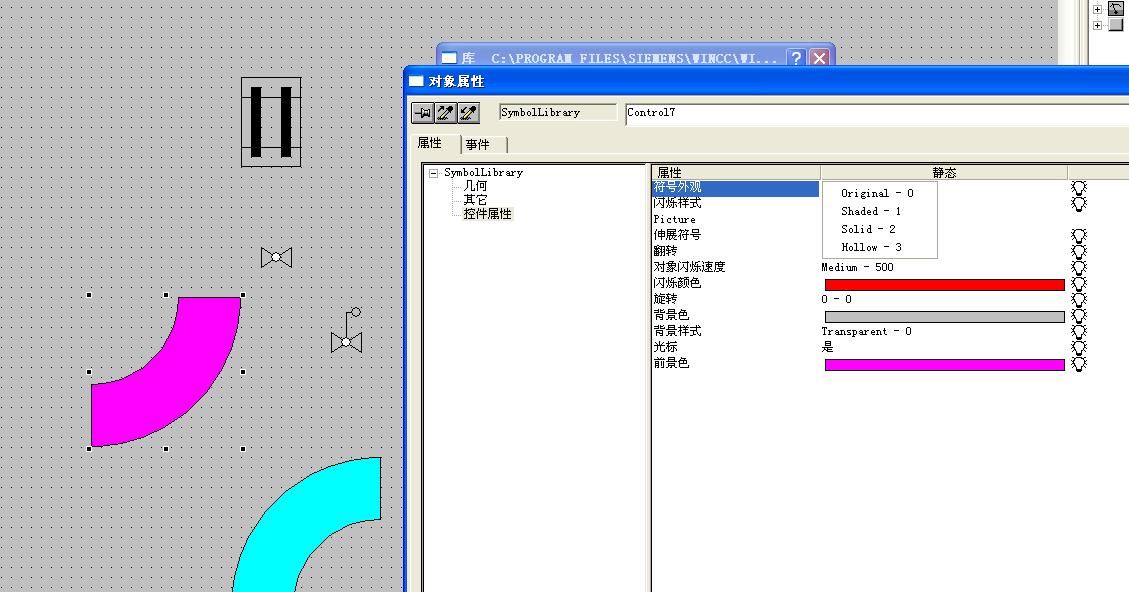Select 其它 in the property tree
Viewport: 1129px width, 592px height.
[475, 199]
